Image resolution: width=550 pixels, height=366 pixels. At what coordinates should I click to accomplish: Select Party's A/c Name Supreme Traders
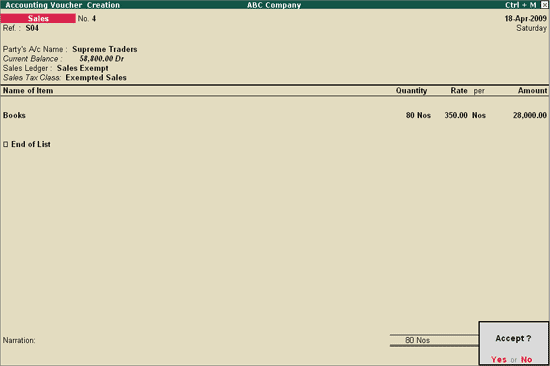(x=105, y=49)
